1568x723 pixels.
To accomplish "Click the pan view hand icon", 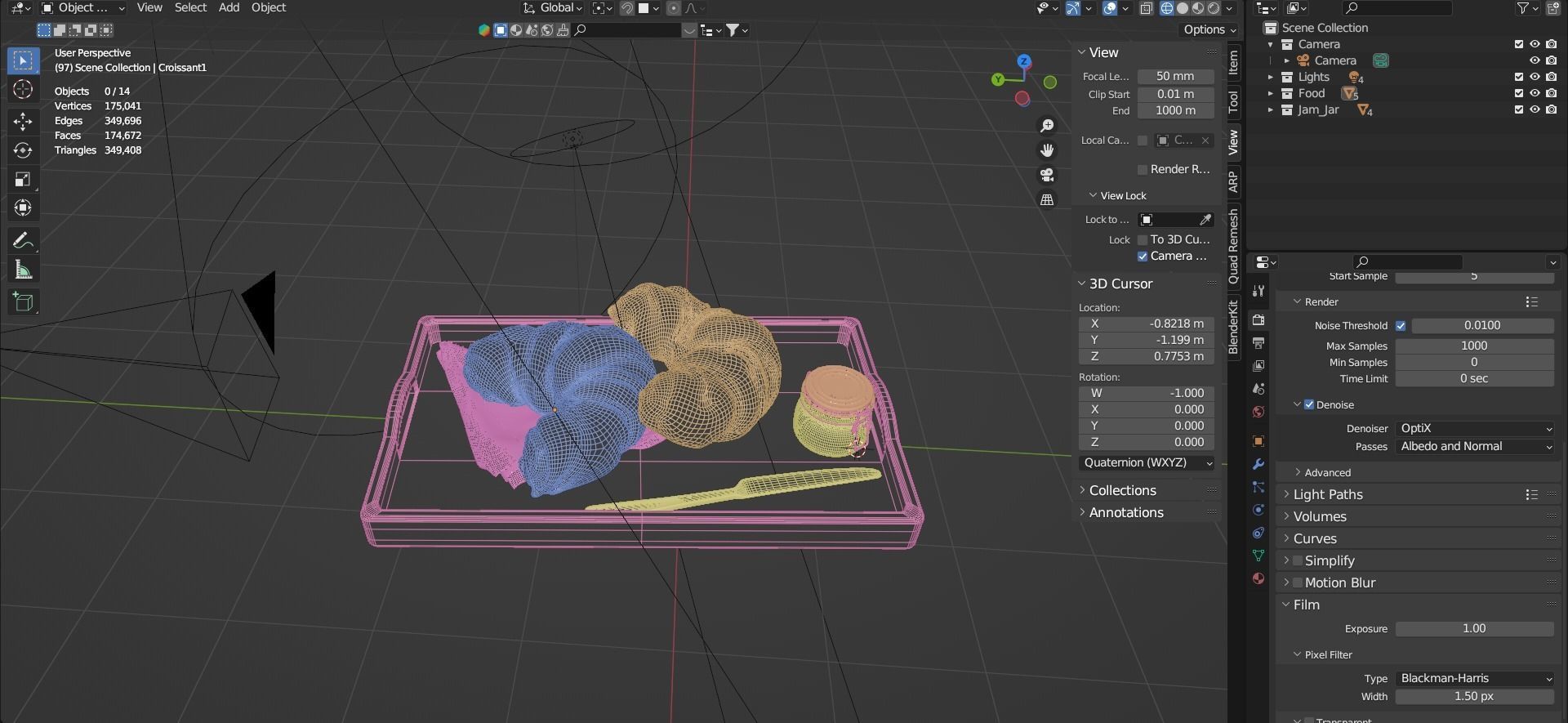I will coord(1047,150).
